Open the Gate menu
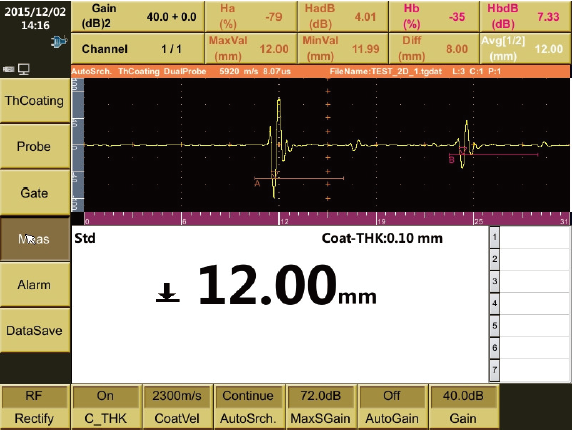The height and width of the screenshot is (430, 572). [x=35, y=193]
